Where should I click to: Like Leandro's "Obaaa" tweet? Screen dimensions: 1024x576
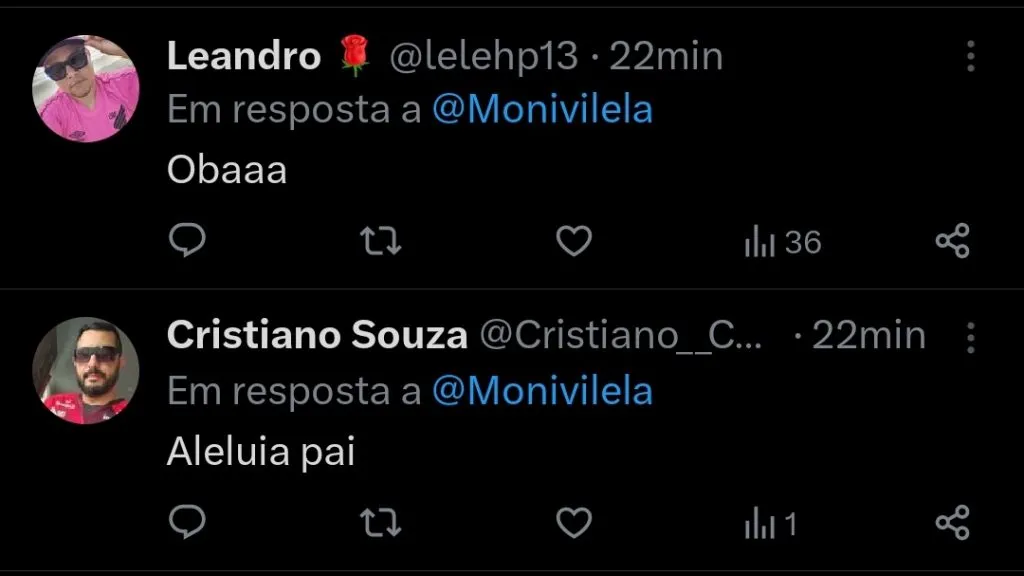(573, 240)
